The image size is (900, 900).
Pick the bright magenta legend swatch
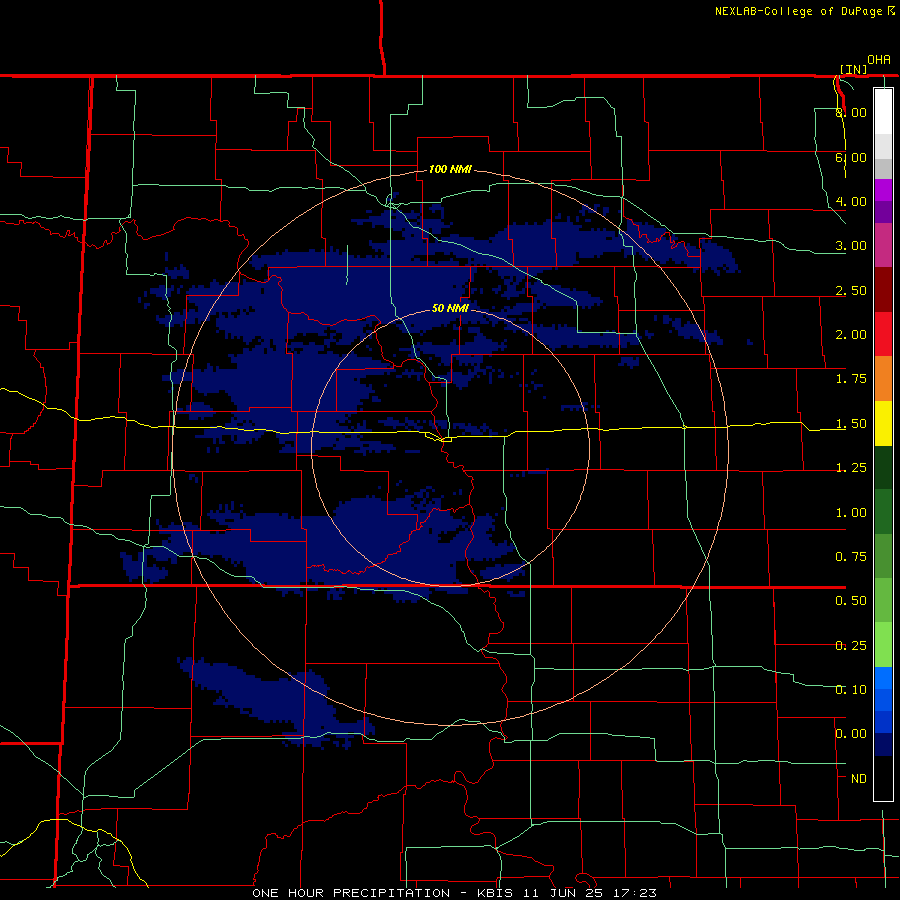883,190
